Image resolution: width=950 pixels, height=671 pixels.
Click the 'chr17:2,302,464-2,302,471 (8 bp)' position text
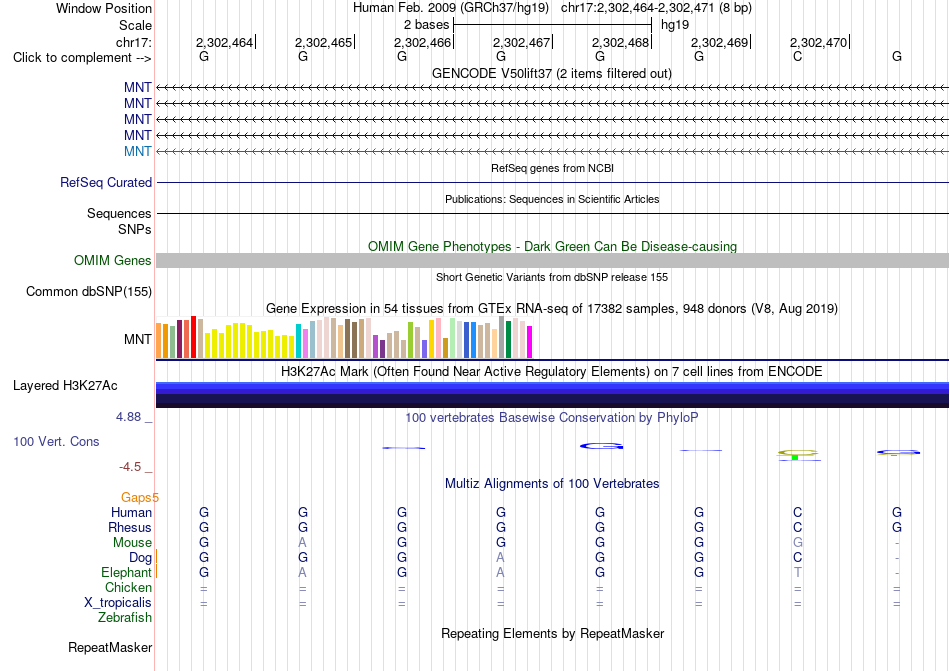pos(656,8)
